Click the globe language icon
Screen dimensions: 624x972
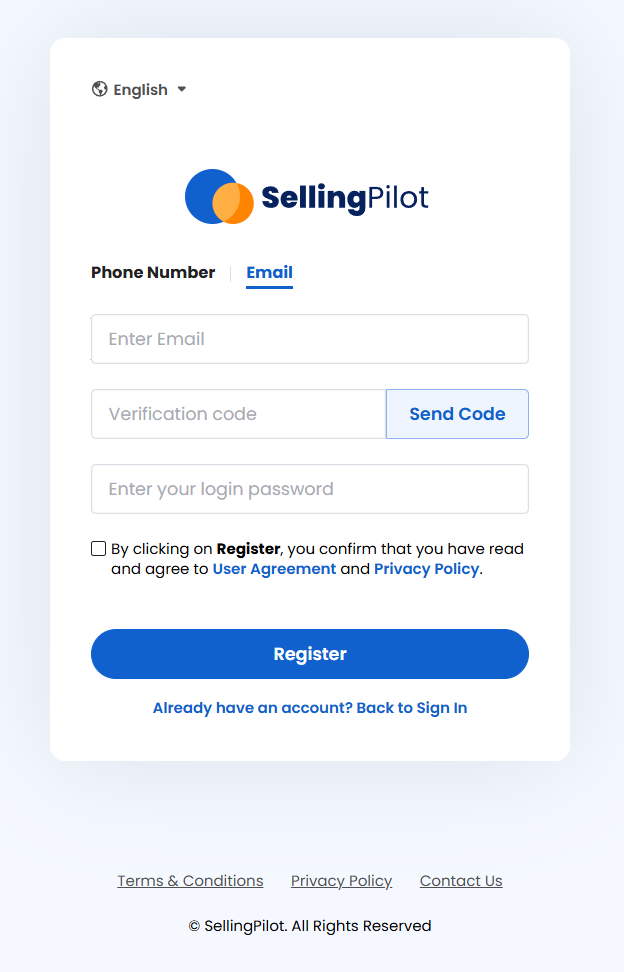(x=99, y=89)
